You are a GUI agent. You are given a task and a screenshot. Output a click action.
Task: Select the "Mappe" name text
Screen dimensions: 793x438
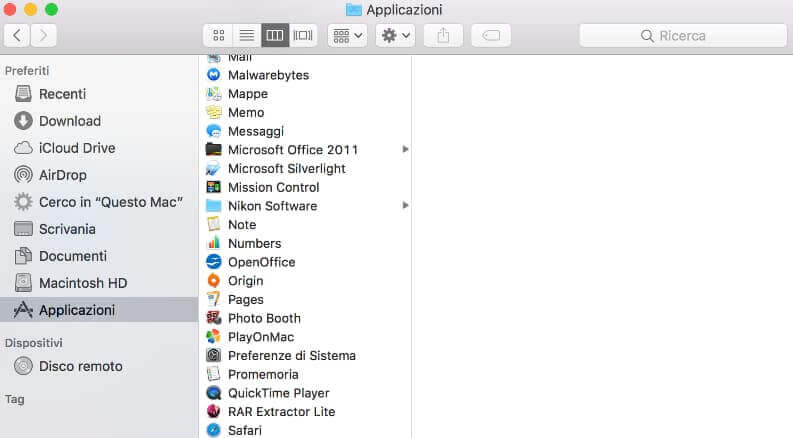point(248,94)
